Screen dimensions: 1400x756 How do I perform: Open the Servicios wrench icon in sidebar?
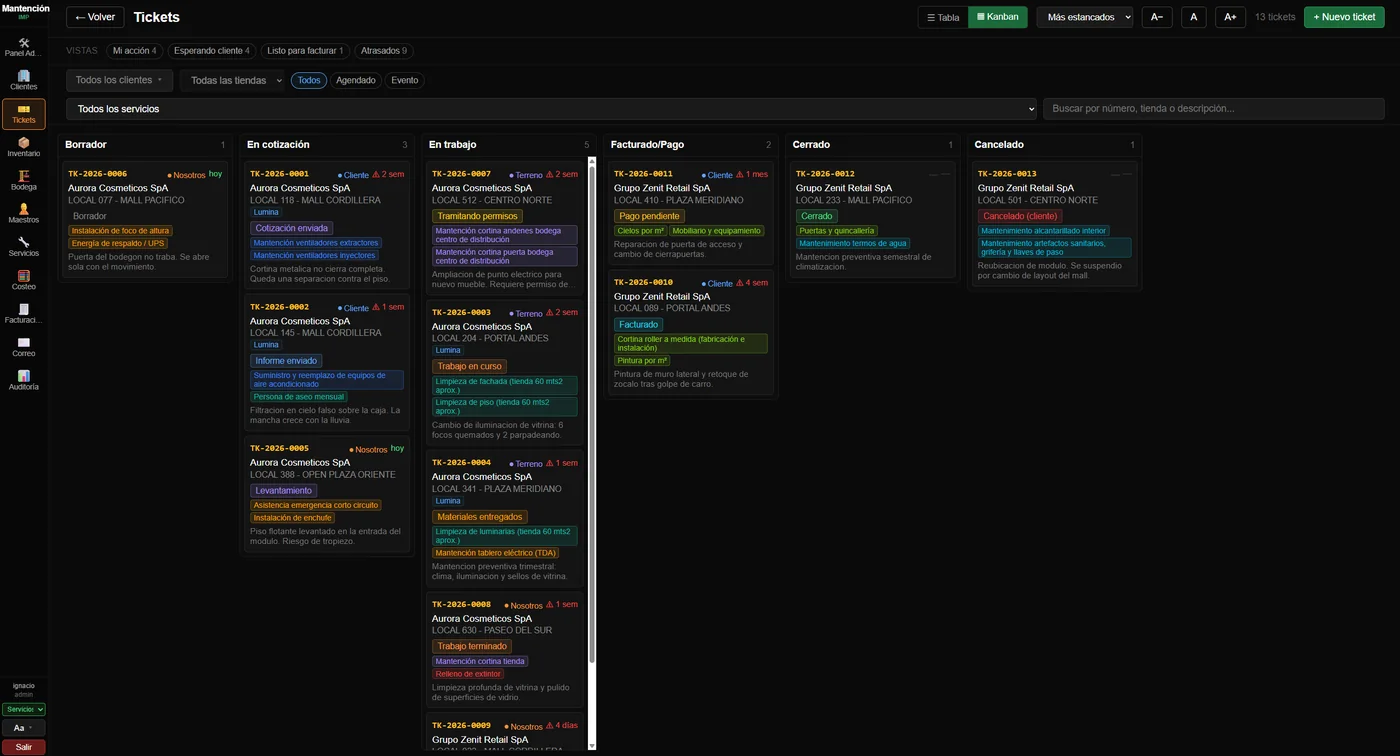(x=24, y=247)
